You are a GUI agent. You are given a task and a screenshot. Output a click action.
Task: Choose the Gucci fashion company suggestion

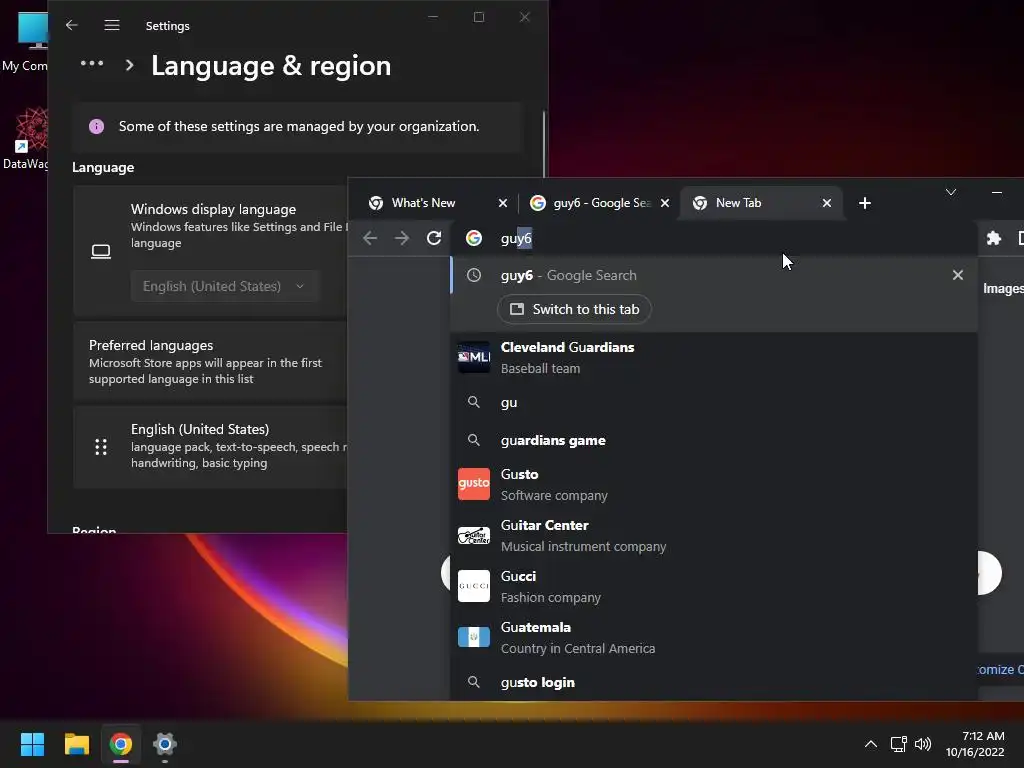pos(714,586)
